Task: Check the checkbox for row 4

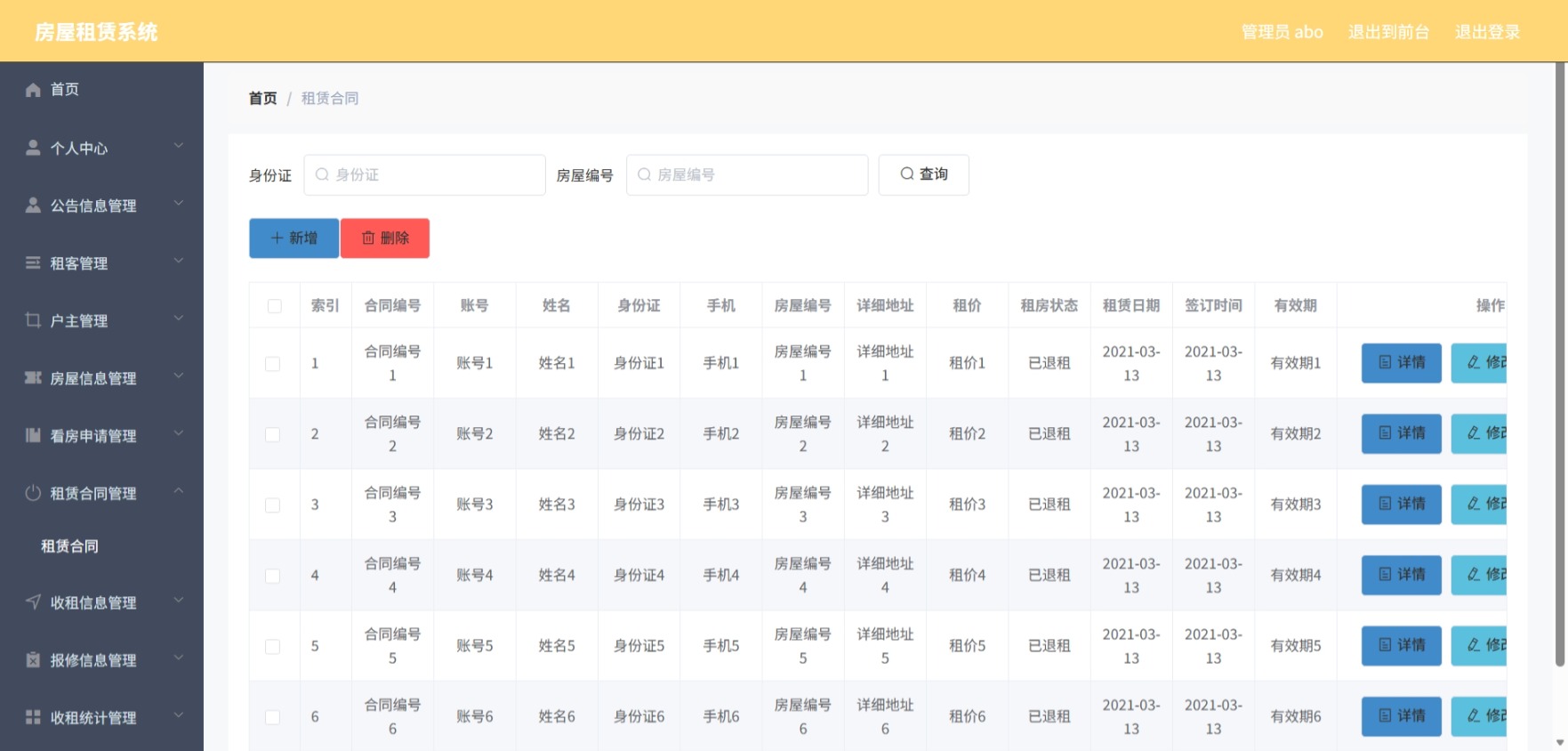Action: click(273, 576)
